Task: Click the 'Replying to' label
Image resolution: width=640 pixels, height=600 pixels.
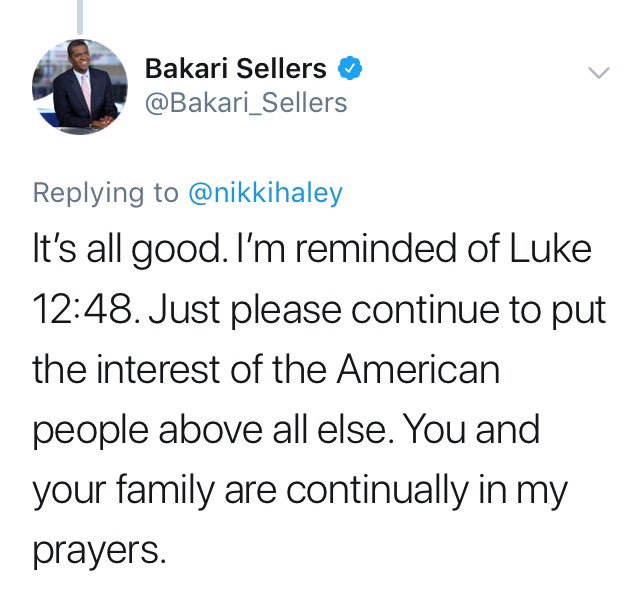Action: 106,193
